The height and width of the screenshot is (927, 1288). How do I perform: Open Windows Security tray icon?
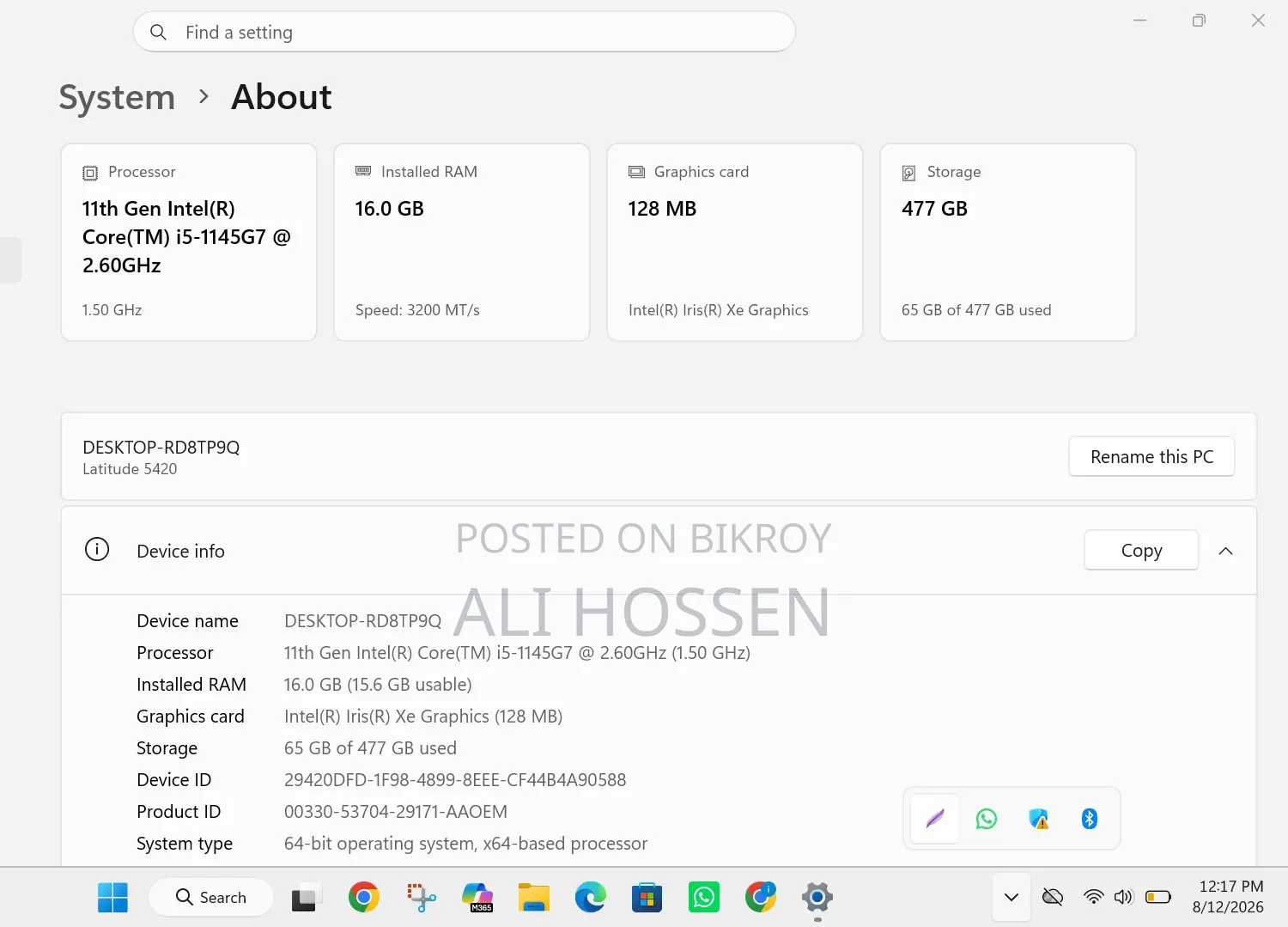pos(1039,819)
